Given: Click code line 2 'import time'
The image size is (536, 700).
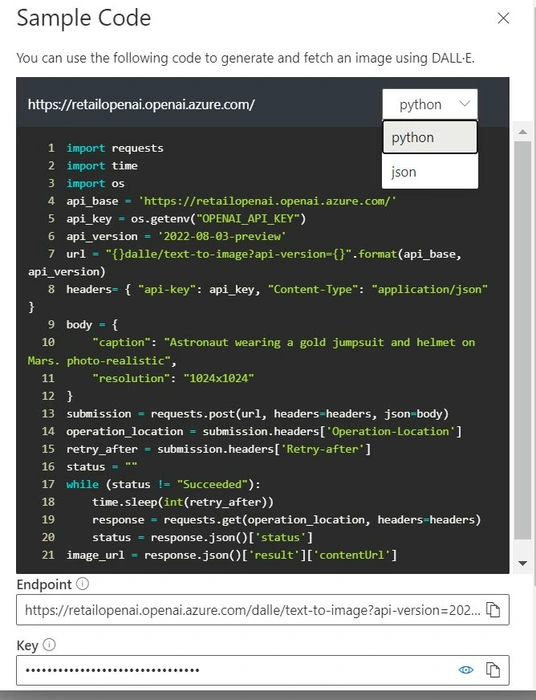Looking at the screenshot, I should 102,166.
